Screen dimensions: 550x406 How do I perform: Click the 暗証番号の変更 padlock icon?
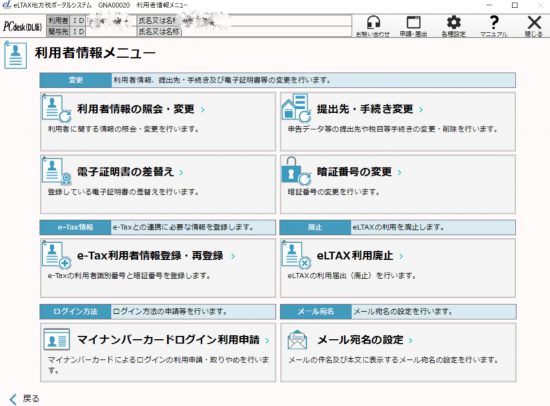coord(296,171)
